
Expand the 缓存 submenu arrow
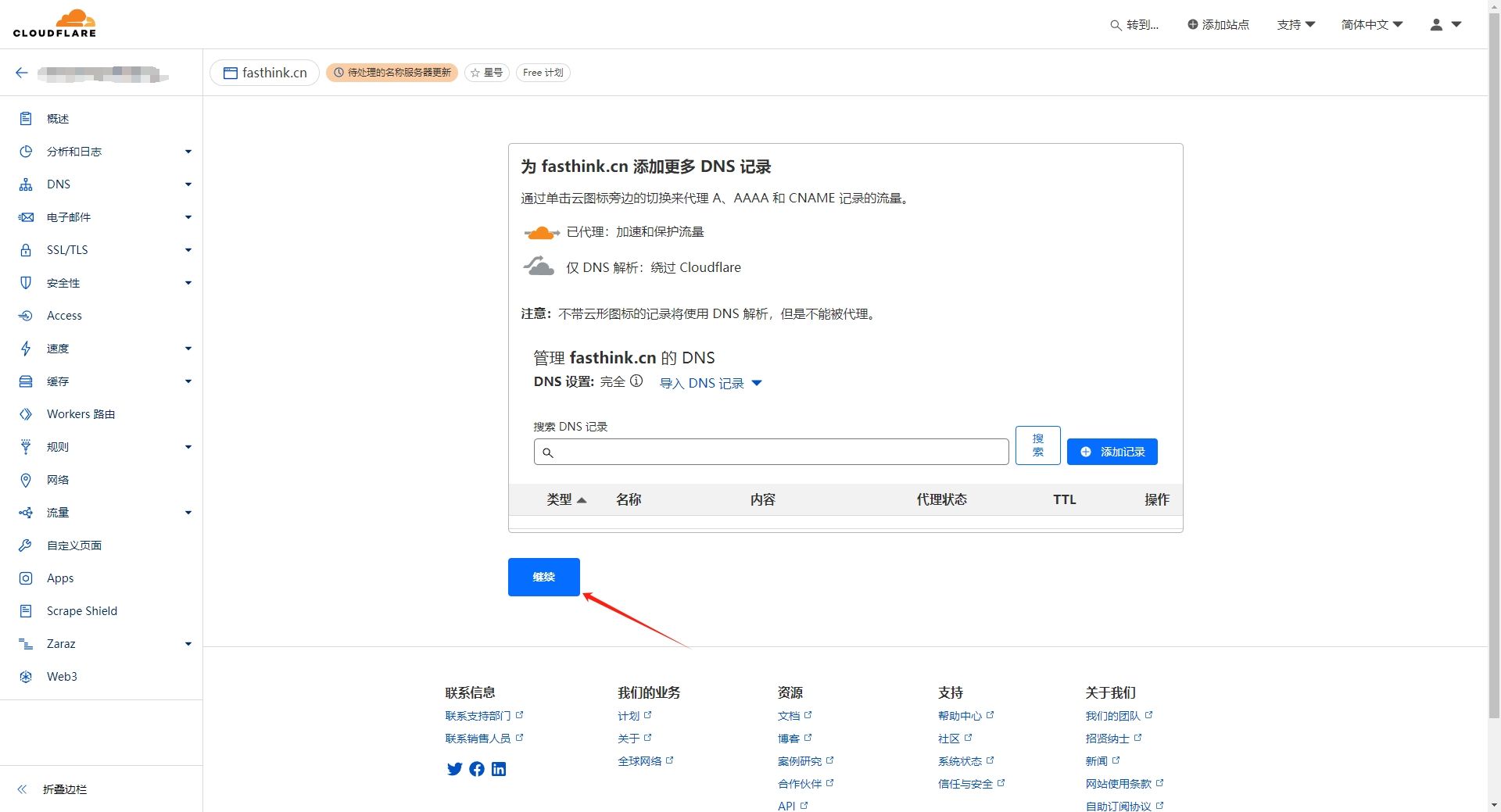click(x=188, y=381)
